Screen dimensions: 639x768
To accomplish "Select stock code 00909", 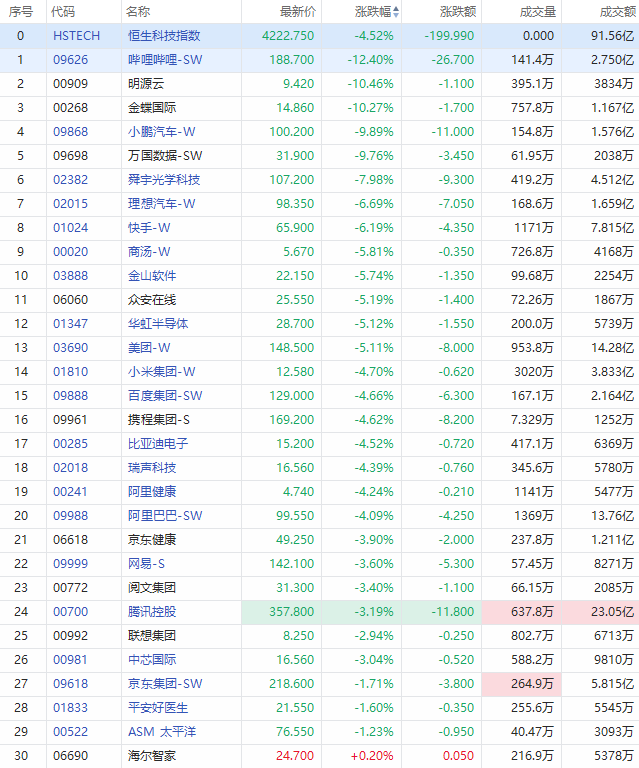I will tap(71, 84).
